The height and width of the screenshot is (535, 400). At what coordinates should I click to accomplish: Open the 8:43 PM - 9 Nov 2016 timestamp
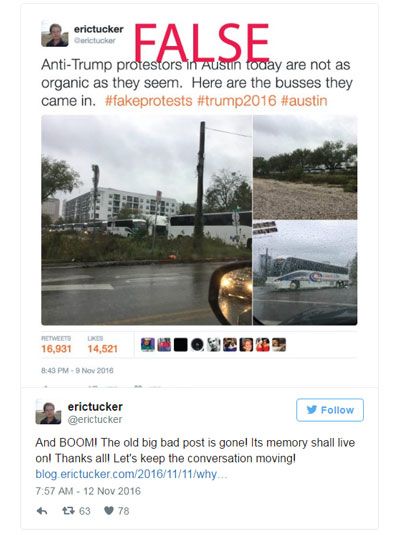77,371
